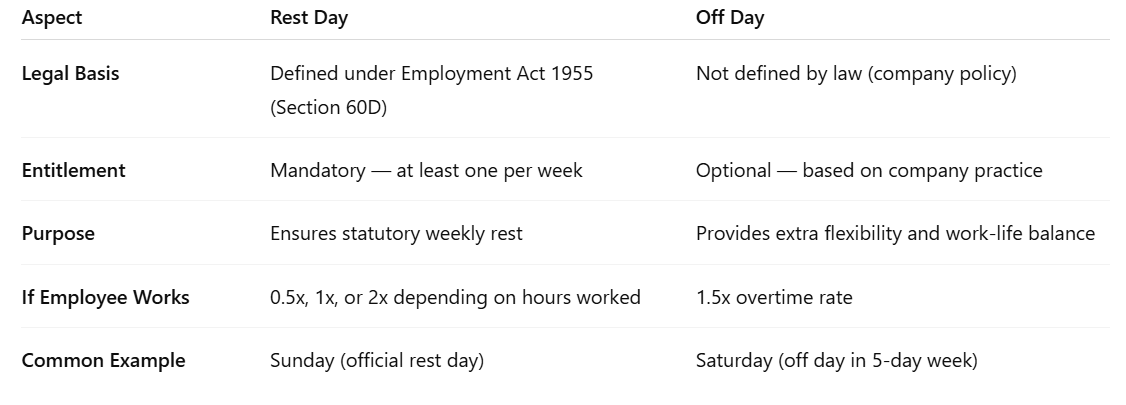Select the Legal Basis row label
The image size is (1126, 405).
coord(70,74)
